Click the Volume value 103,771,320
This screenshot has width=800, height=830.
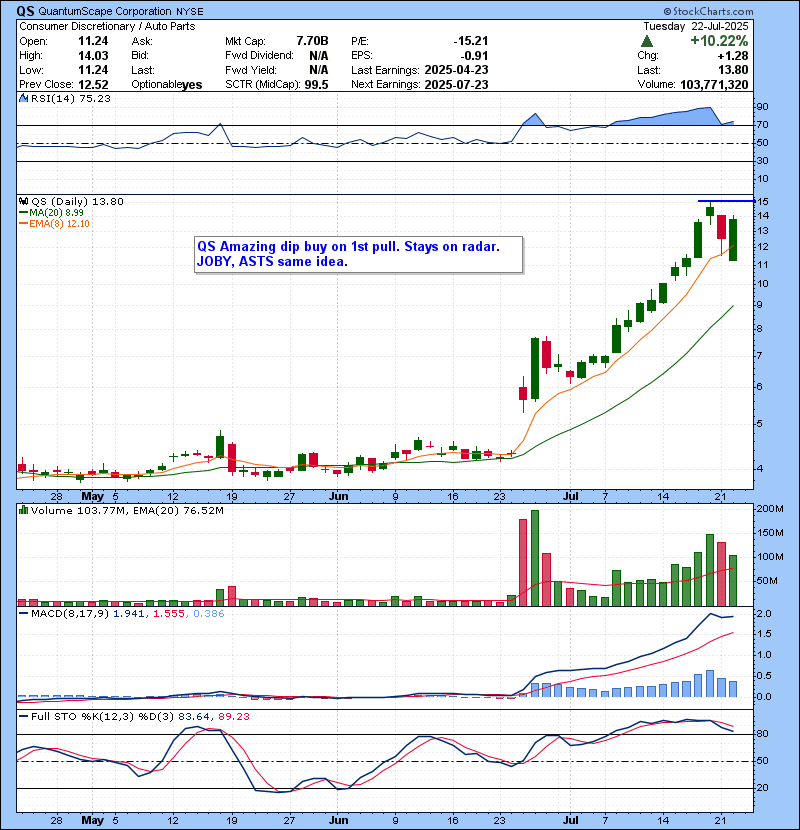(x=714, y=85)
